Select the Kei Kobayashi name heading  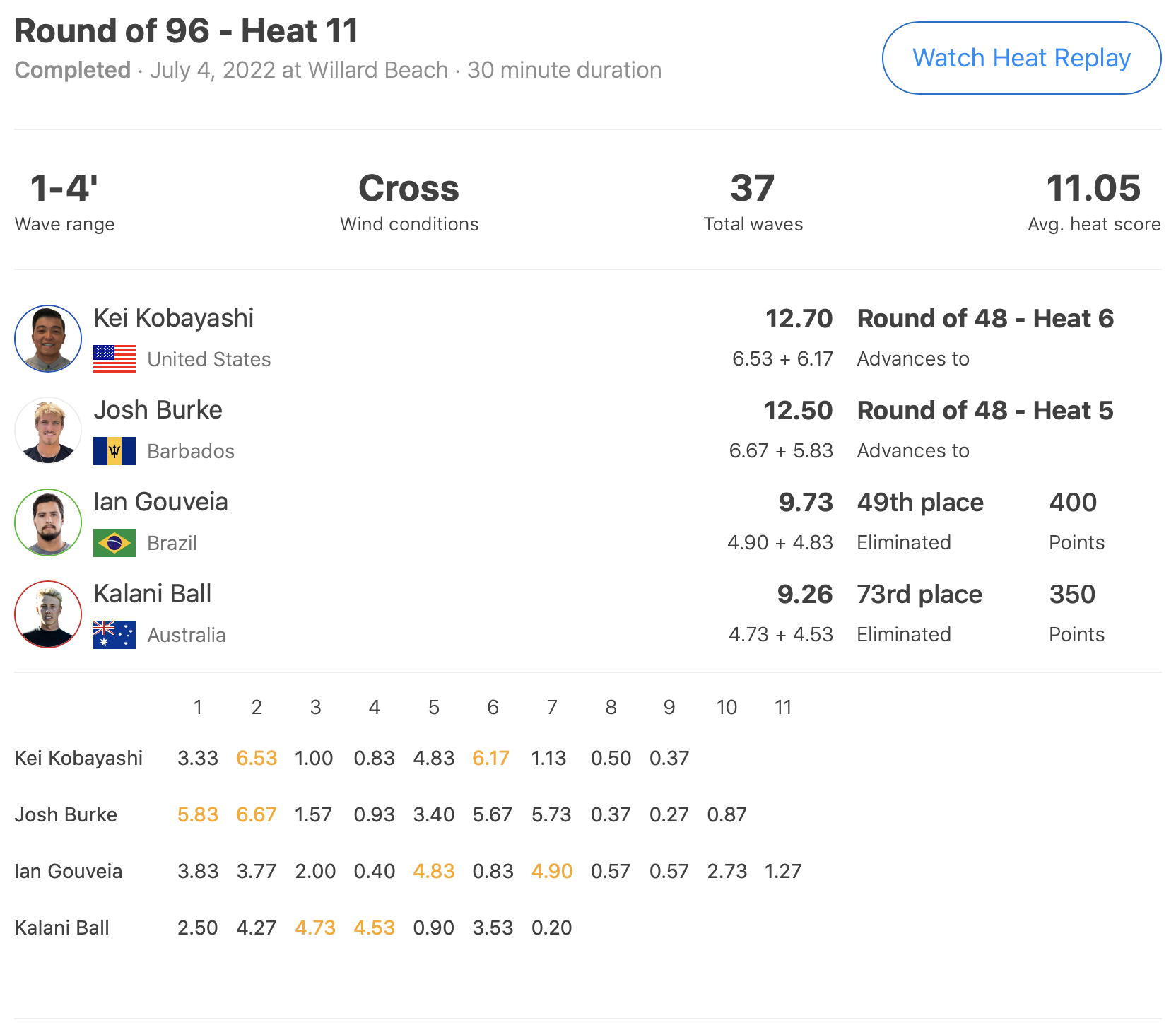click(x=174, y=318)
